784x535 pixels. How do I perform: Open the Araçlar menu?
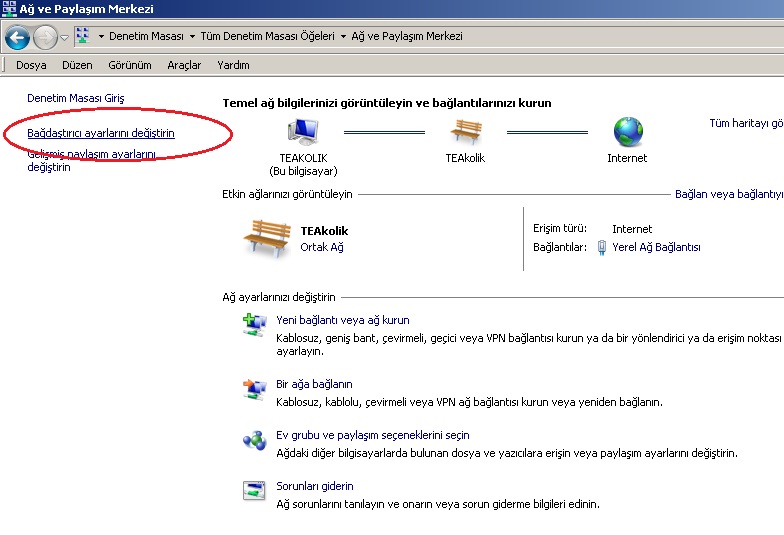tap(184, 65)
